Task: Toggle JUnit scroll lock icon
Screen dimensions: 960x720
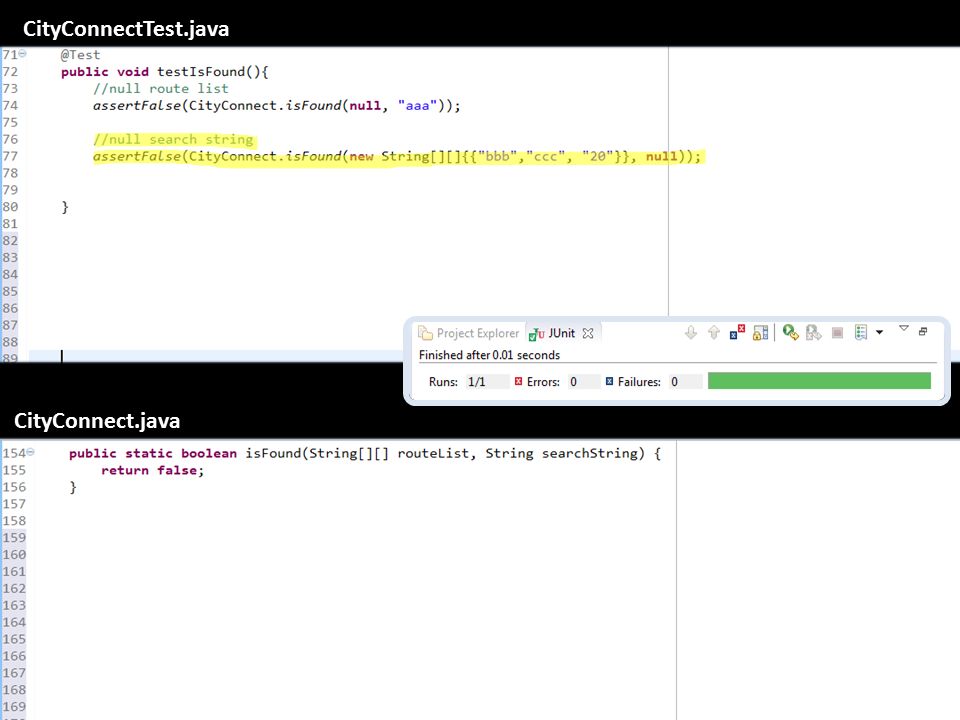Action: 760,332
